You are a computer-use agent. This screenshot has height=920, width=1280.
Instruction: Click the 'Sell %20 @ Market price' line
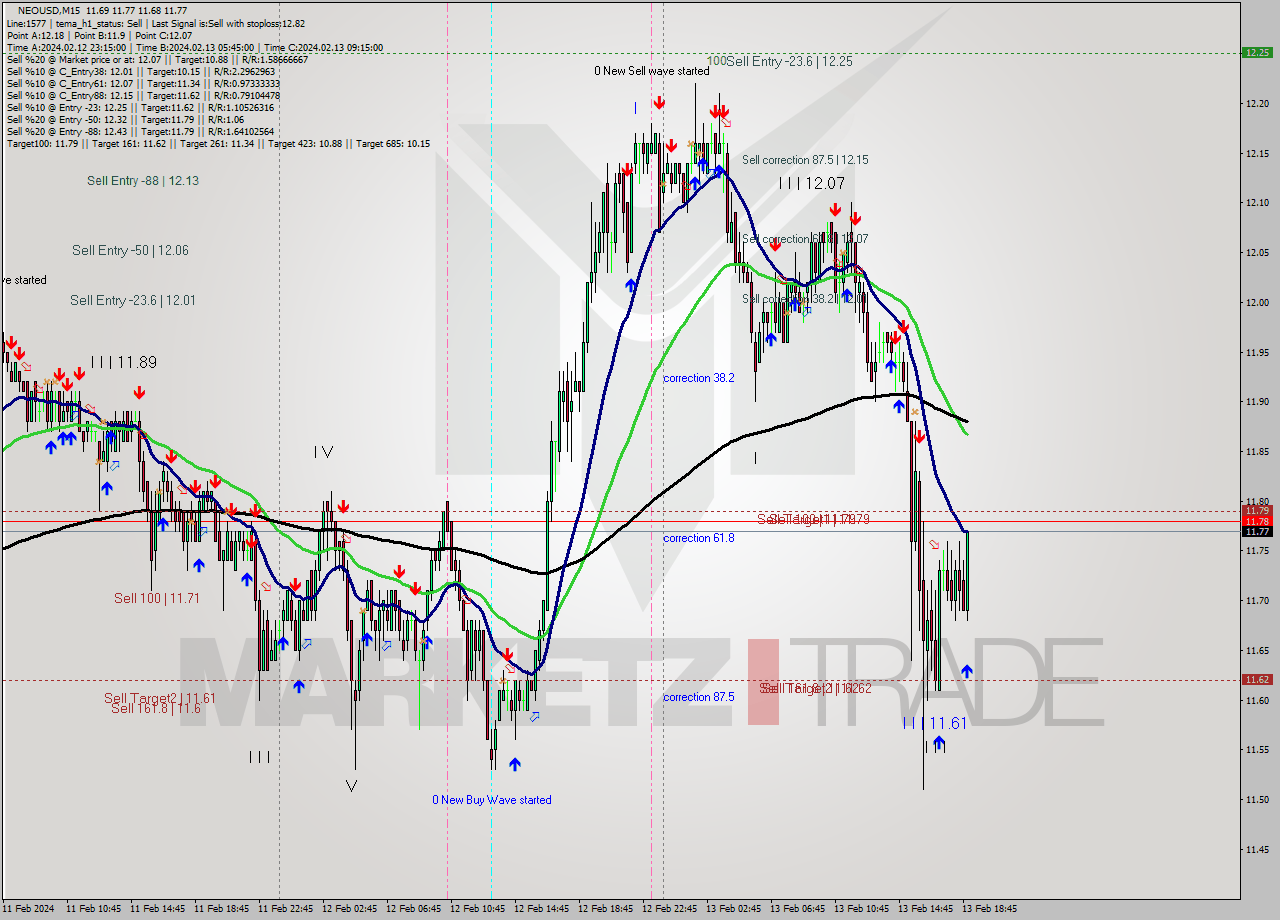point(157,59)
